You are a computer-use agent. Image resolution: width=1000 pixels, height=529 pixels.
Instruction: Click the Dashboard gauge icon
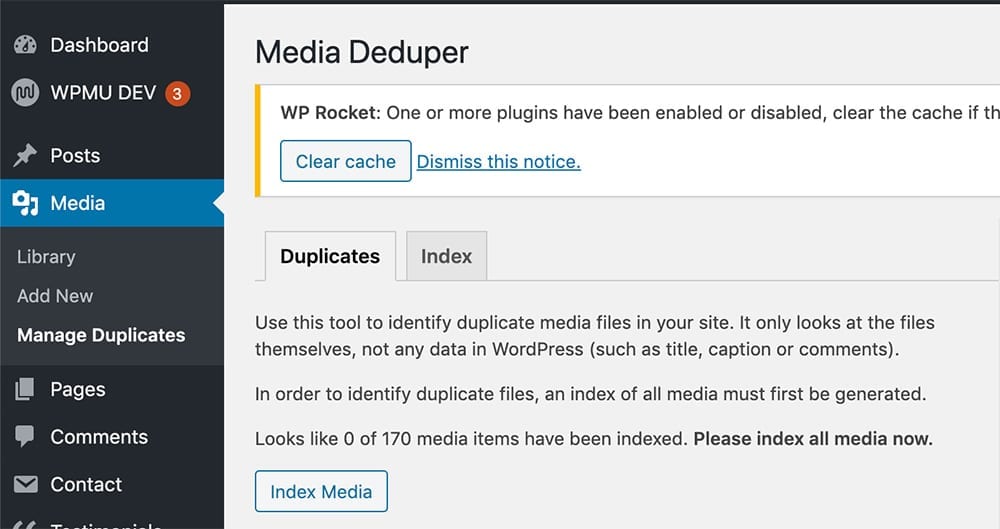(x=26, y=45)
